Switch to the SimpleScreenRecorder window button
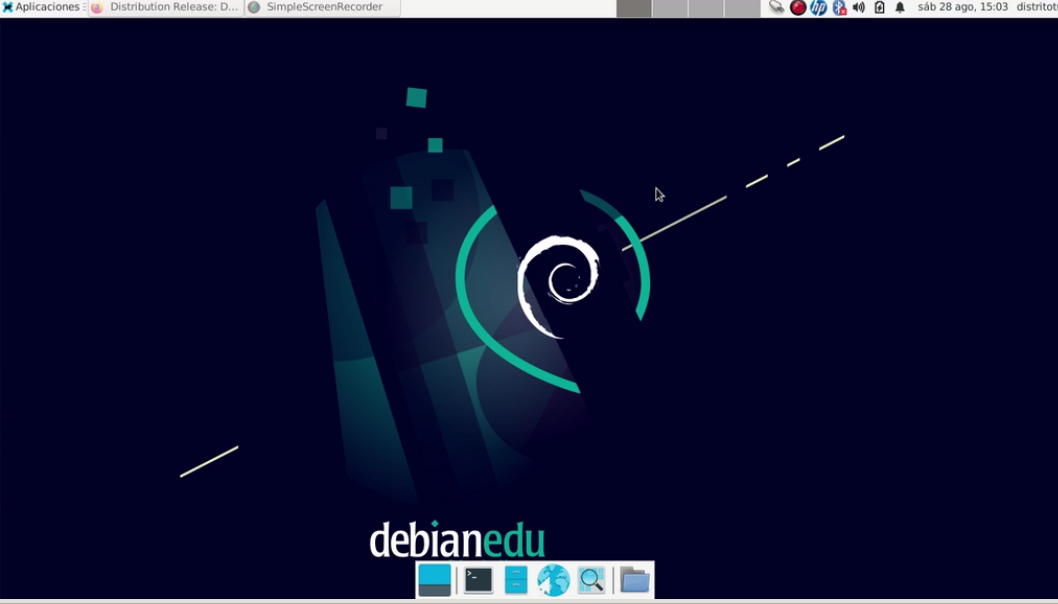The width and height of the screenshot is (1058, 604). 323,7
